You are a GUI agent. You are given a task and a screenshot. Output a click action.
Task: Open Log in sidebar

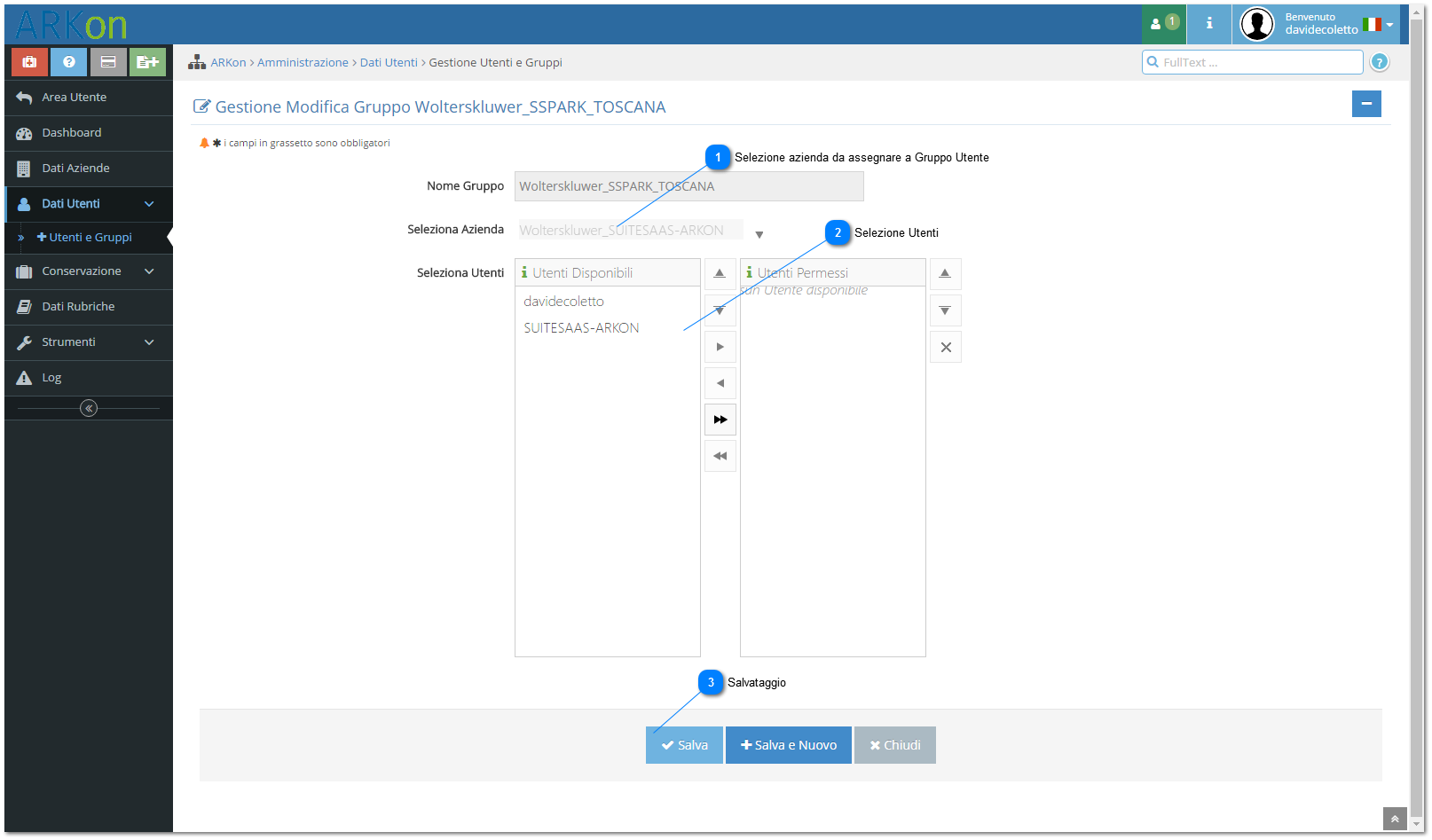point(89,378)
